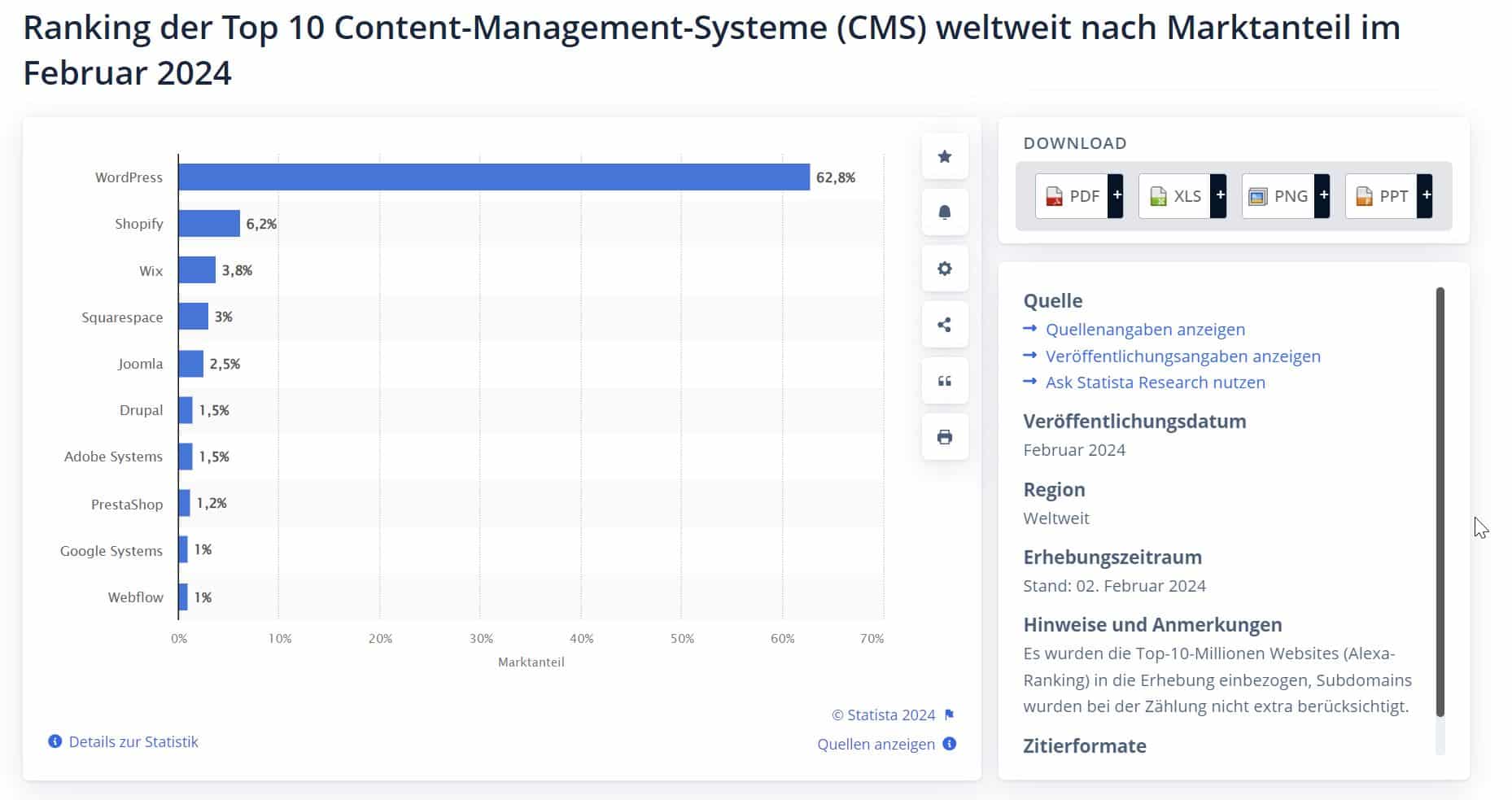Click the Hinweise und Anmerkungen heading

coord(1152,625)
